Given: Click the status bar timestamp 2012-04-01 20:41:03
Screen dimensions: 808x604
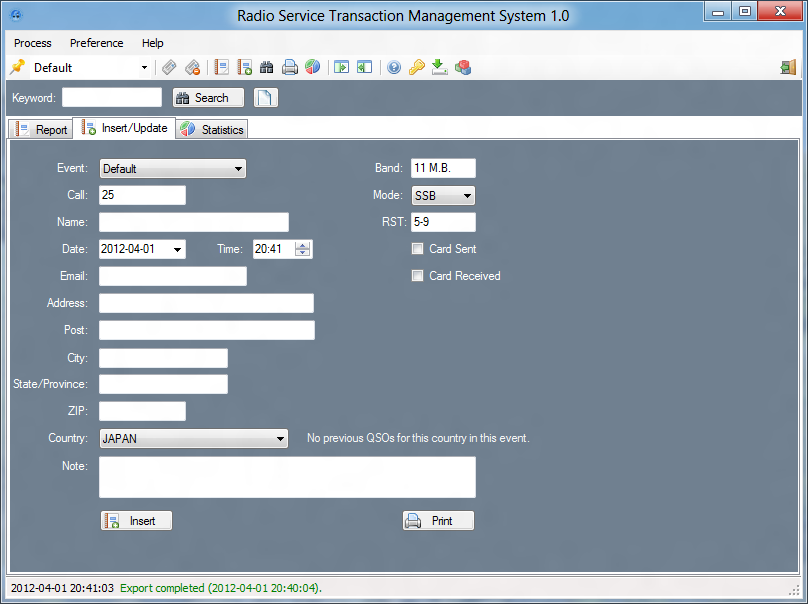Looking at the screenshot, I should 62,588.
